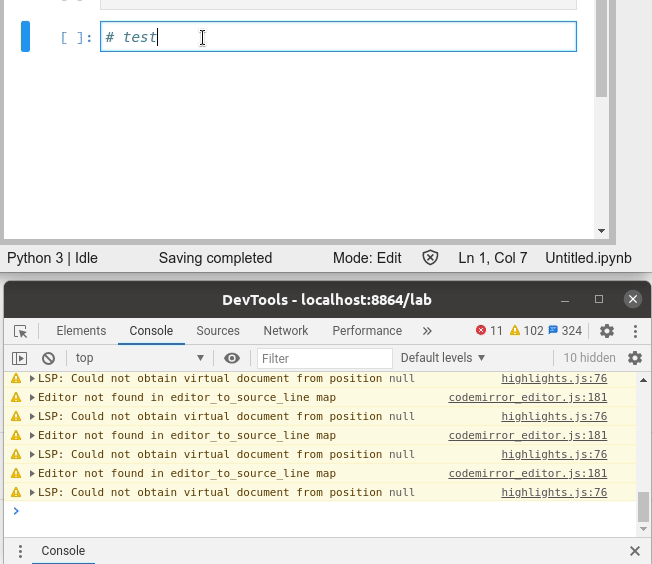The width and height of the screenshot is (652, 564).
Task: Open the drawer three-dot menu beside Console
Action: (x=20, y=551)
